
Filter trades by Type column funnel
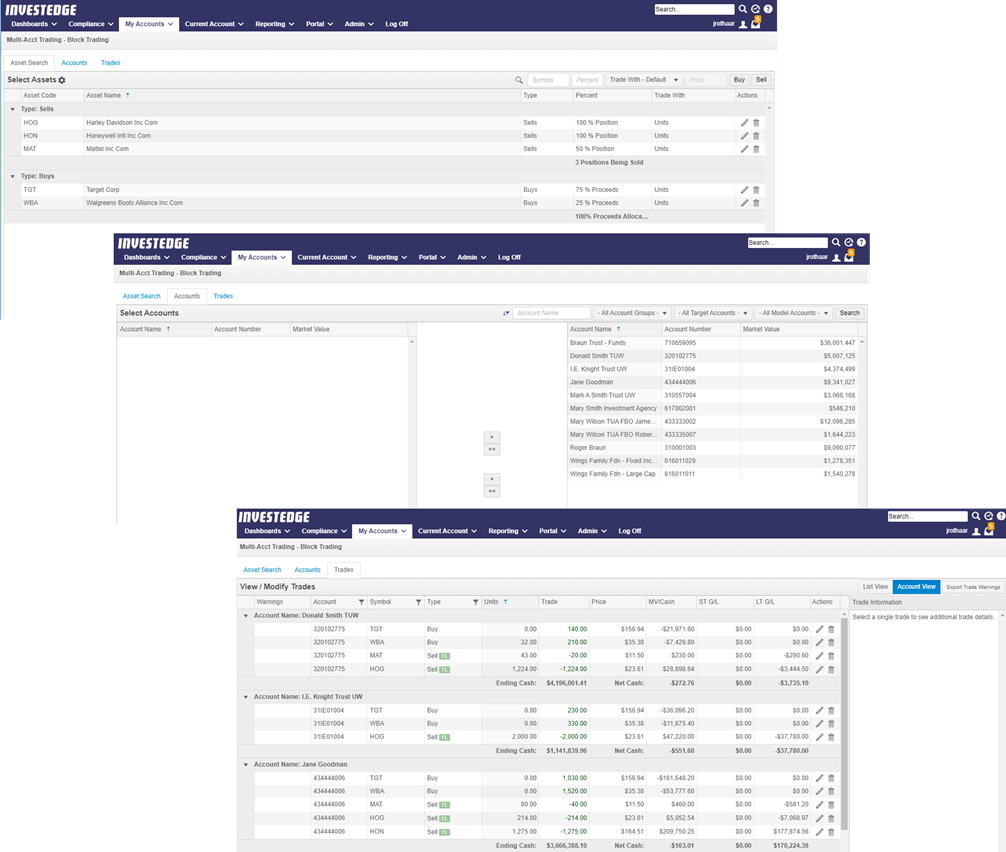pos(475,602)
